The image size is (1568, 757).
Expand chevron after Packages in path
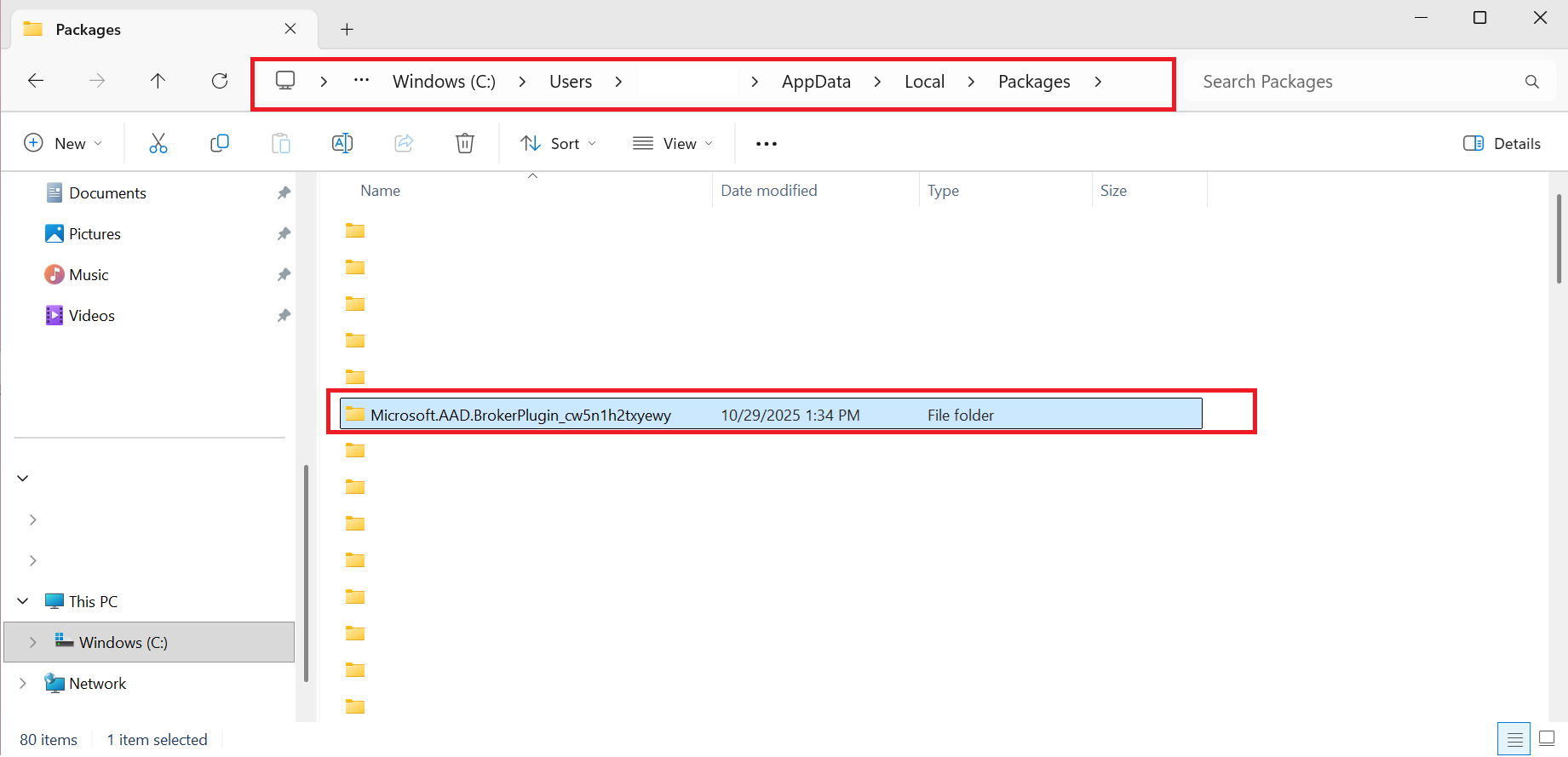[x=1098, y=82]
